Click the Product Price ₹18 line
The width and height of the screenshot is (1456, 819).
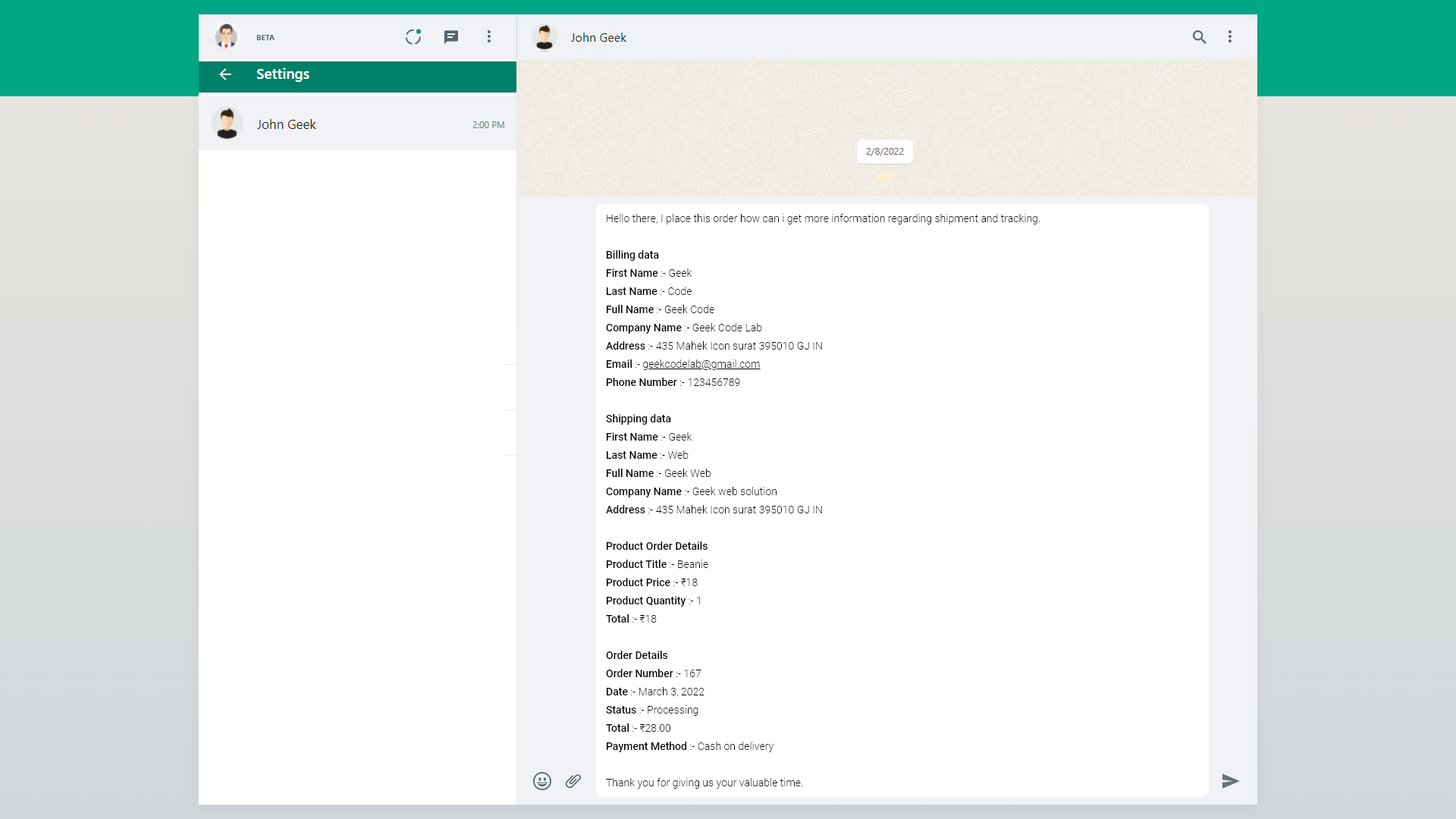pyautogui.click(x=652, y=582)
